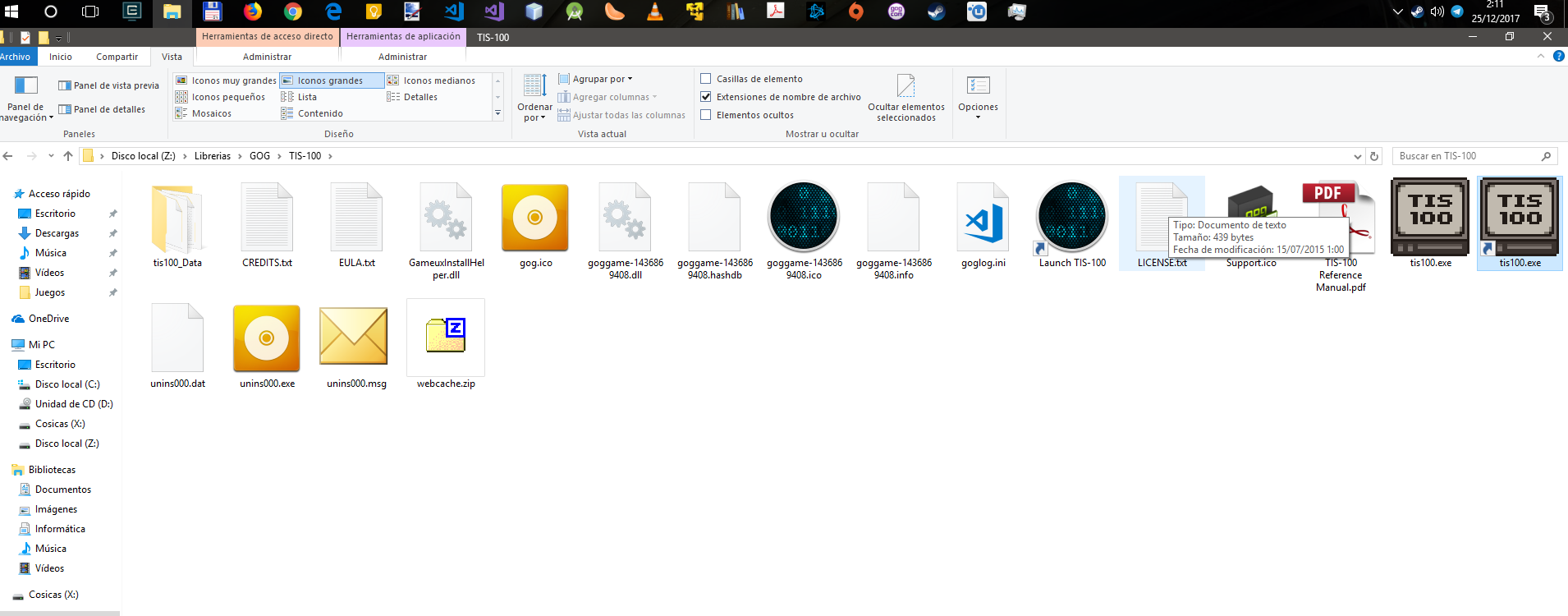The height and width of the screenshot is (616, 1568).
Task: Open OneDrive in navigation pane
Action: pyautogui.click(x=48, y=319)
